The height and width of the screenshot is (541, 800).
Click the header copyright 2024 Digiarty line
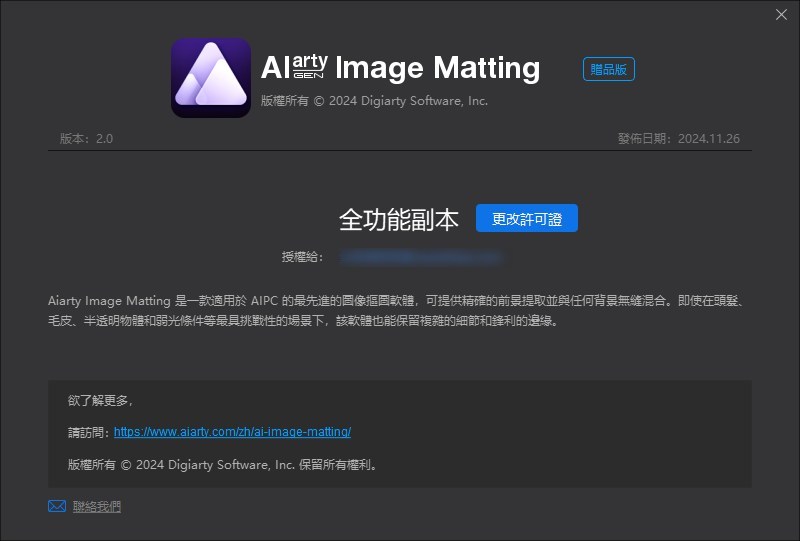point(374,101)
